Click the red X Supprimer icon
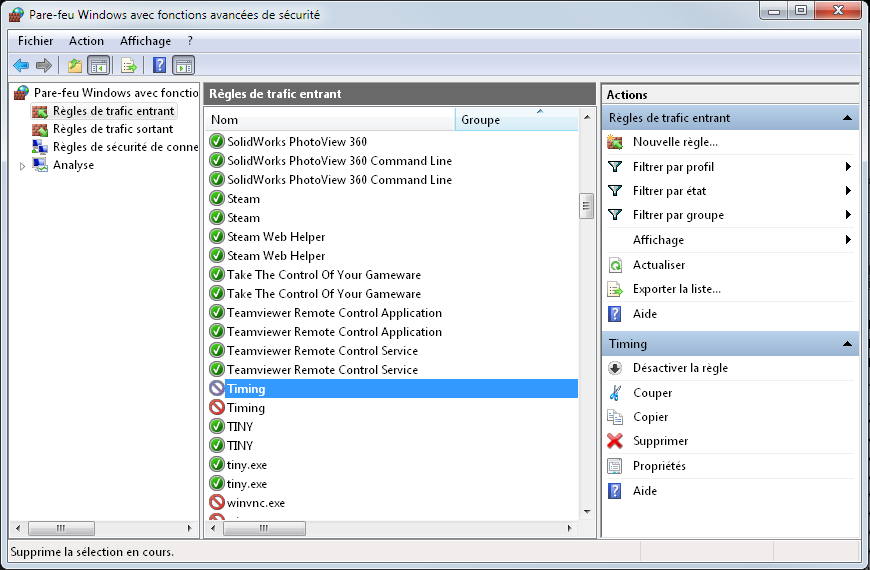Viewport: 870px width, 570px height. tap(615, 441)
